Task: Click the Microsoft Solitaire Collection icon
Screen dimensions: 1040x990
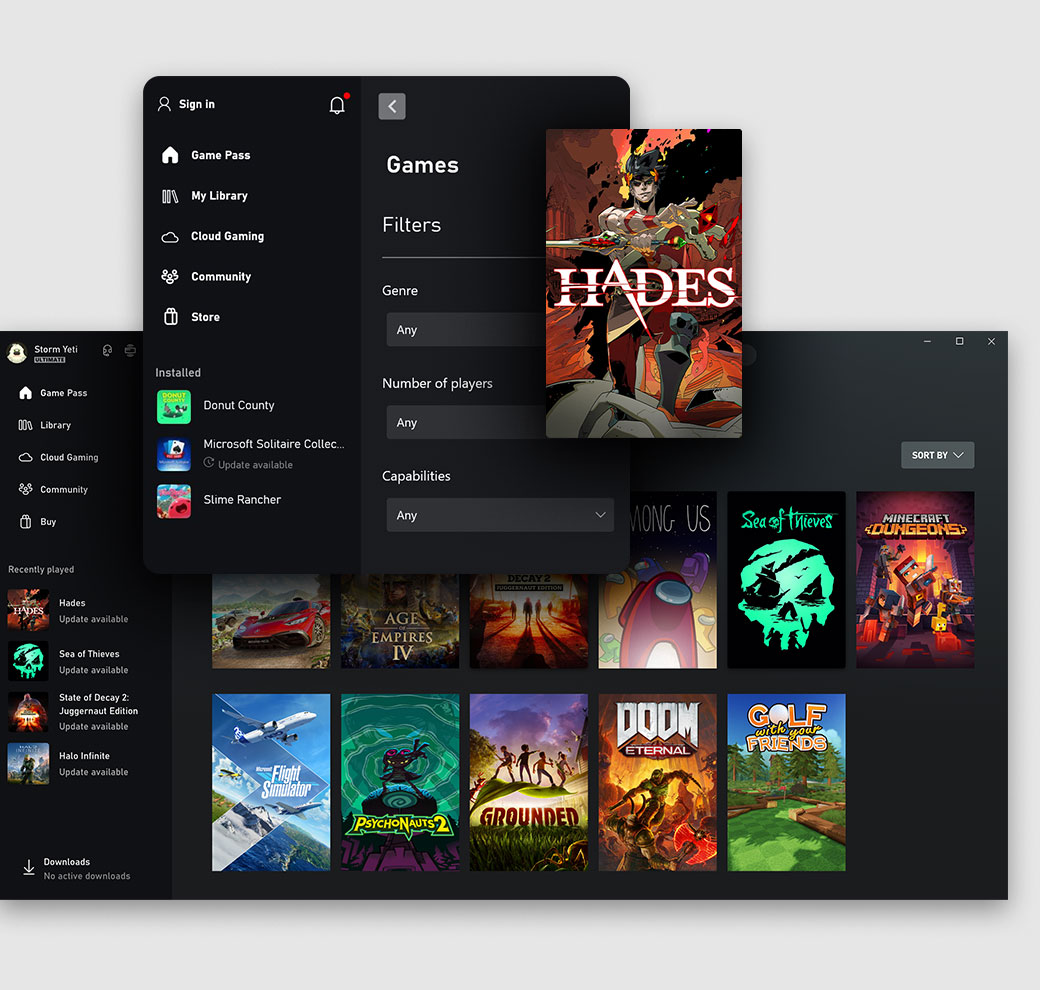Action: (x=174, y=454)
